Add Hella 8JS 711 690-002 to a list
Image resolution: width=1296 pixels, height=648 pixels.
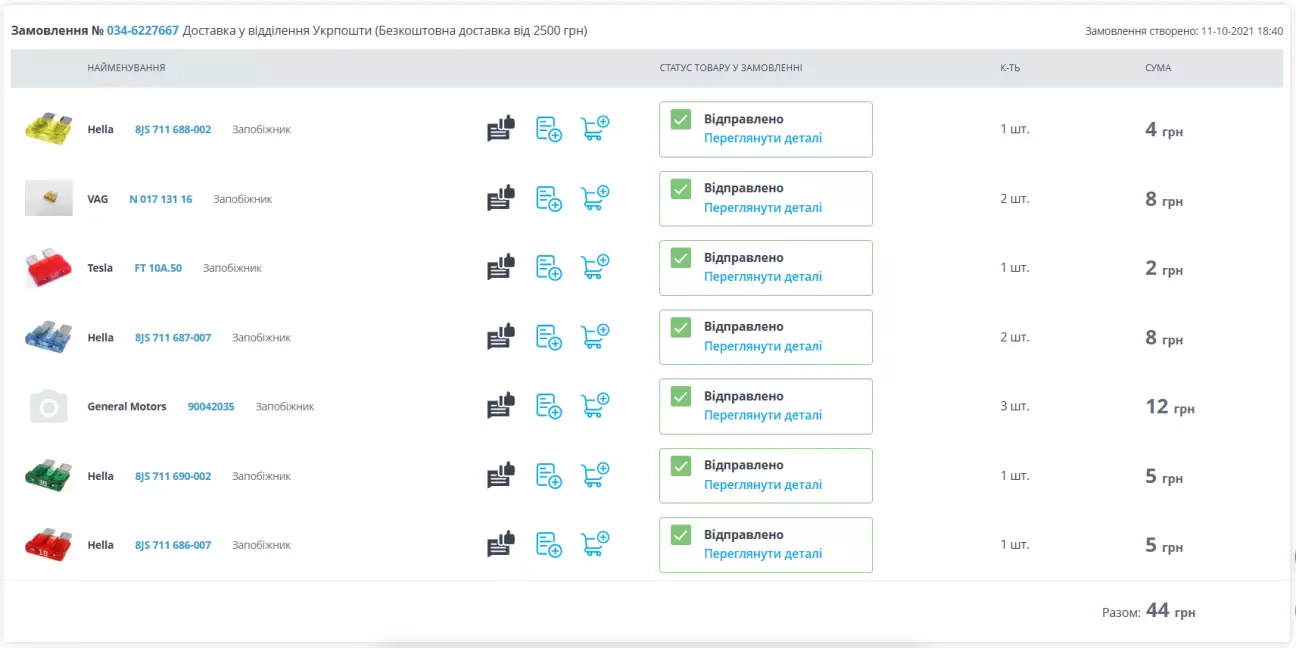(549, 476)
